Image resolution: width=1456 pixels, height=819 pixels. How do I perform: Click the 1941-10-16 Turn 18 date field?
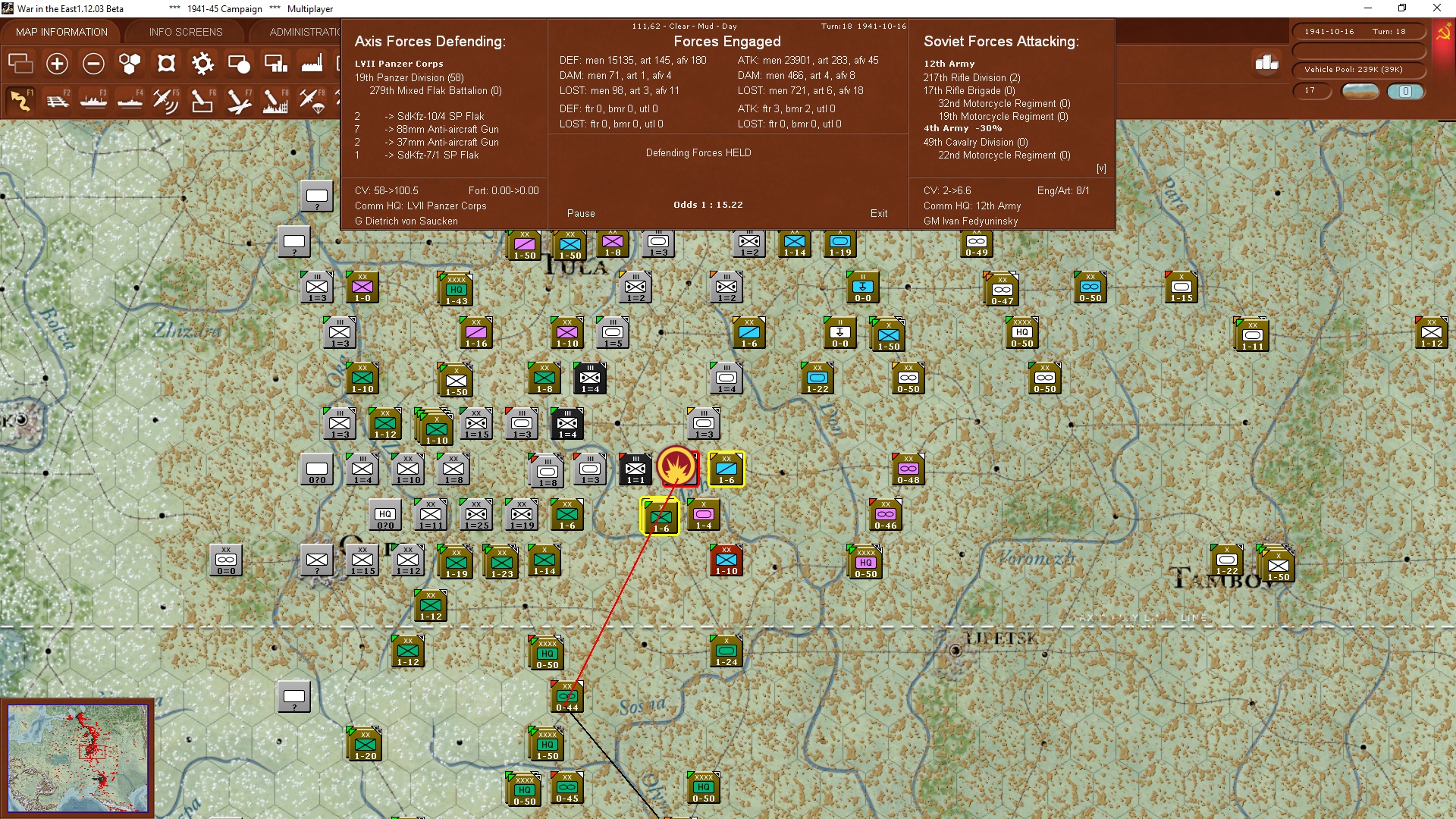(x=1359, y=32)
